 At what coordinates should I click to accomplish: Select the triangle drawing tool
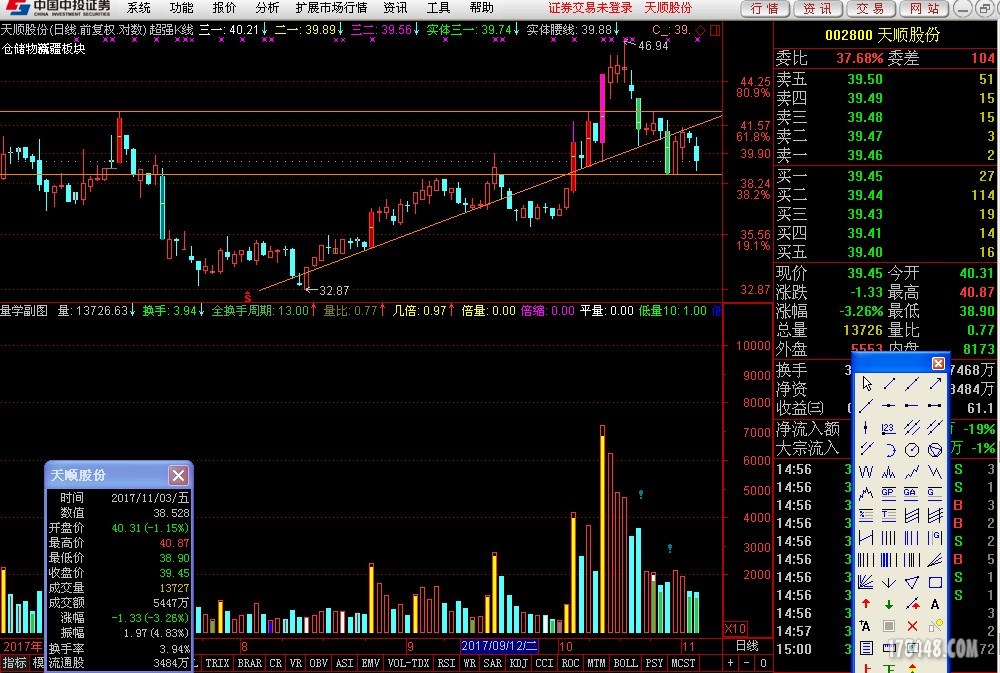click(912, 582)
